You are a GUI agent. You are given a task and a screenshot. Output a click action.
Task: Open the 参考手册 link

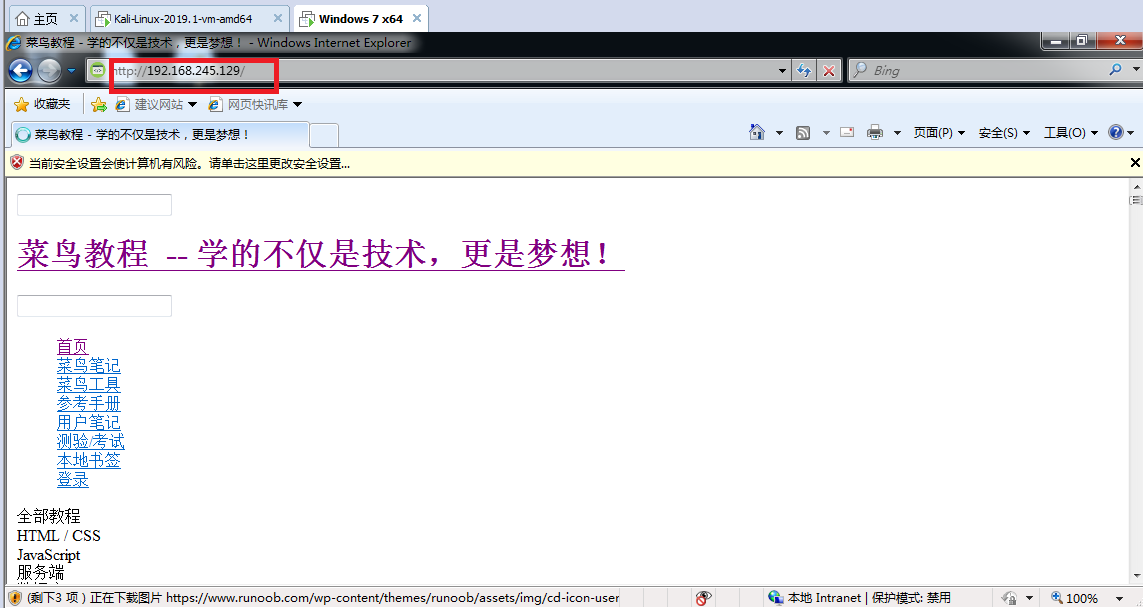89,403
